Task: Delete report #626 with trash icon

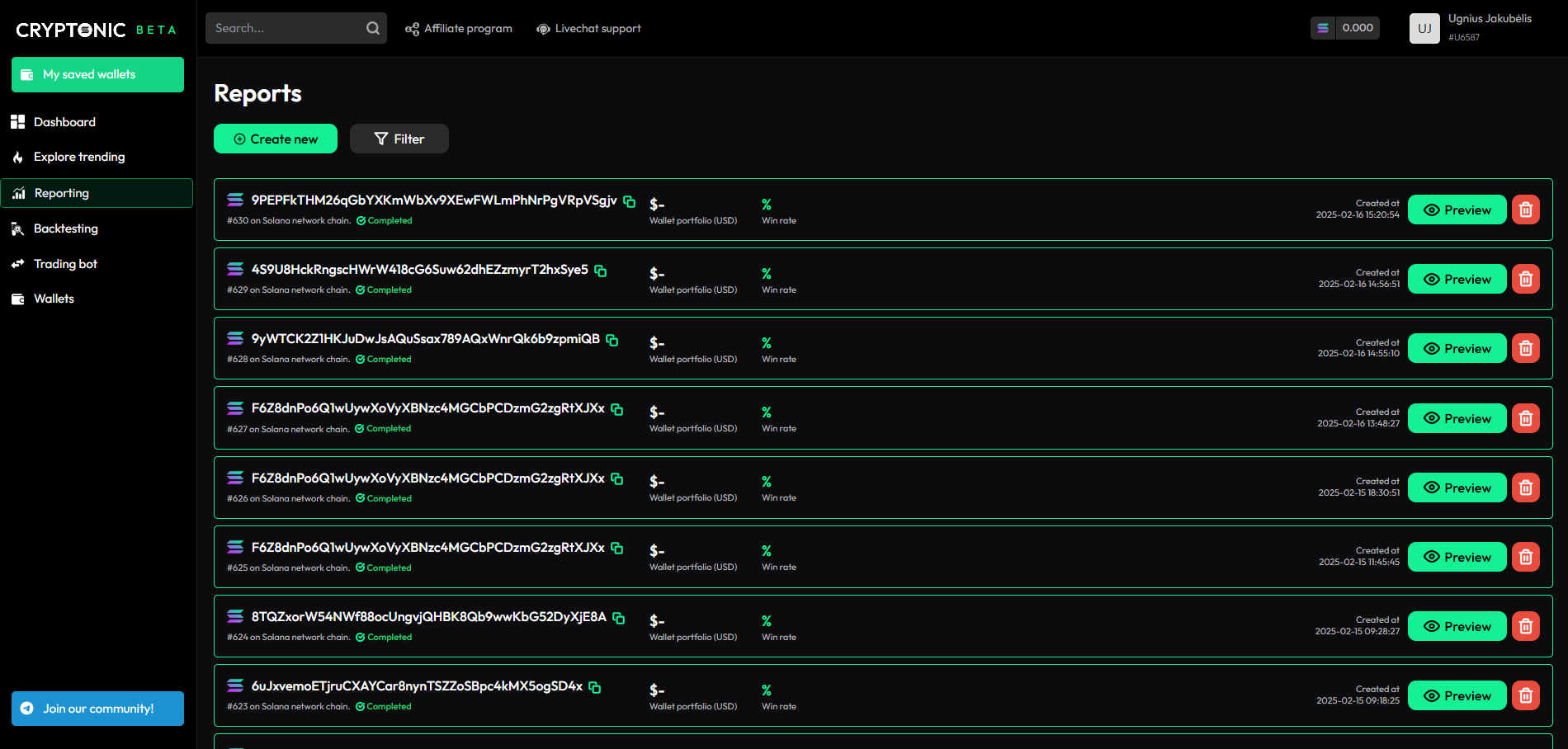Action: 1526,488
